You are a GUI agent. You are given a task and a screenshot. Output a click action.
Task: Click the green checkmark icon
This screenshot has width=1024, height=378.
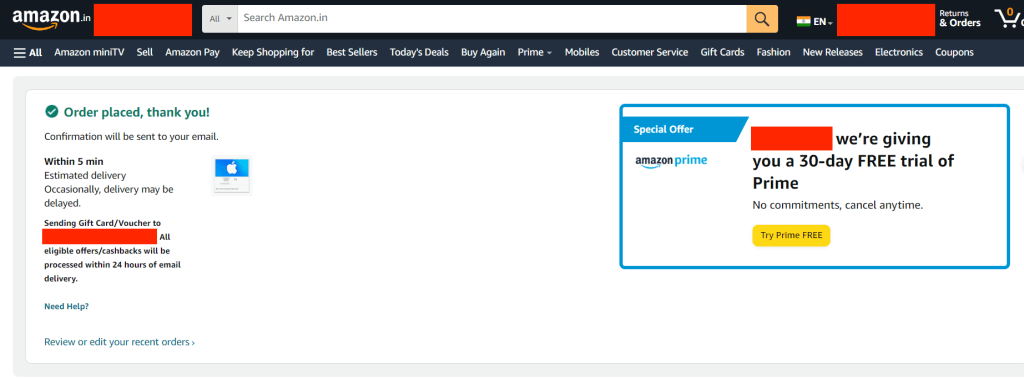point(52,112)
